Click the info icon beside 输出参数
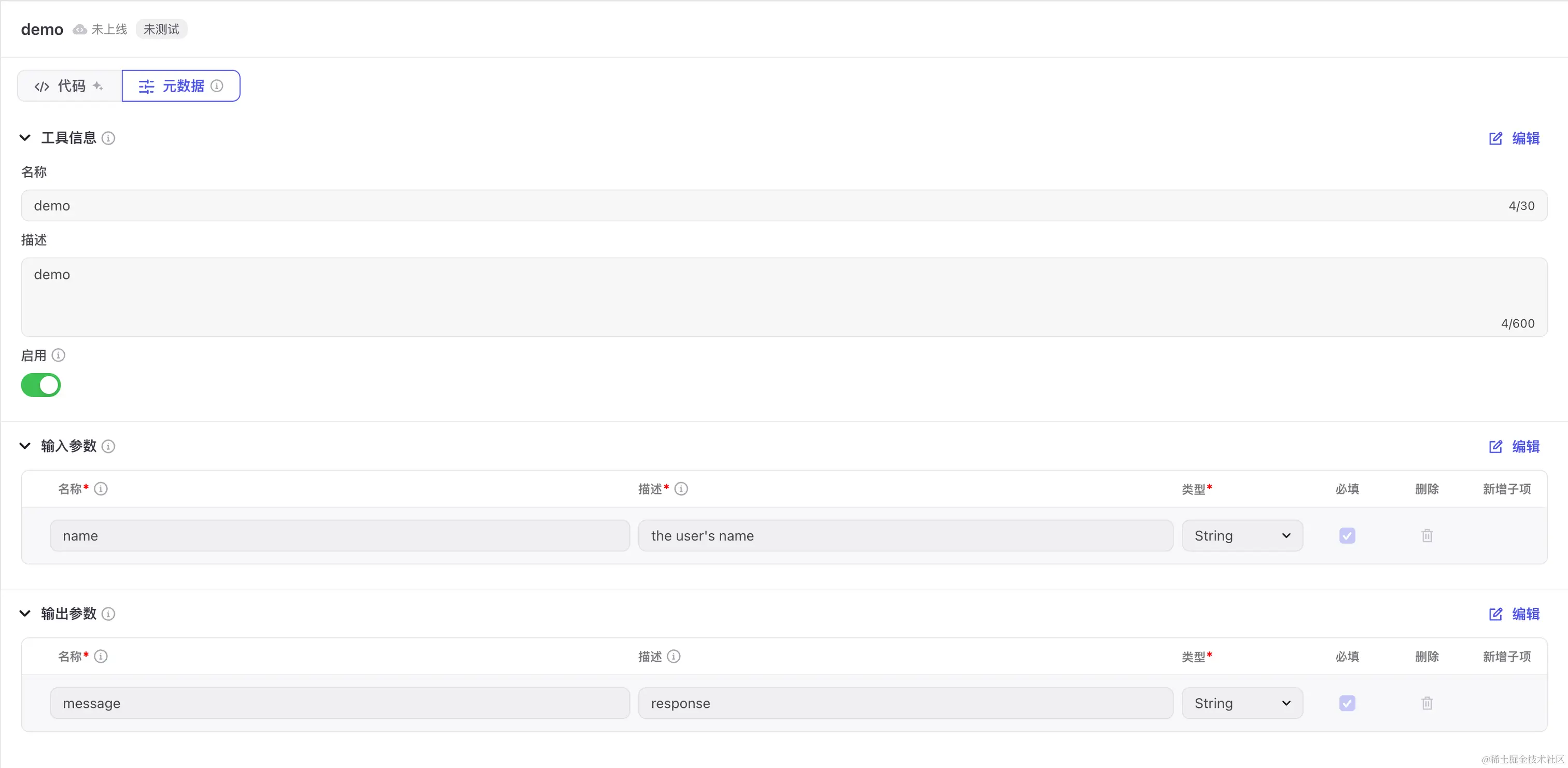1568x768 pixels. coord(108,614)
